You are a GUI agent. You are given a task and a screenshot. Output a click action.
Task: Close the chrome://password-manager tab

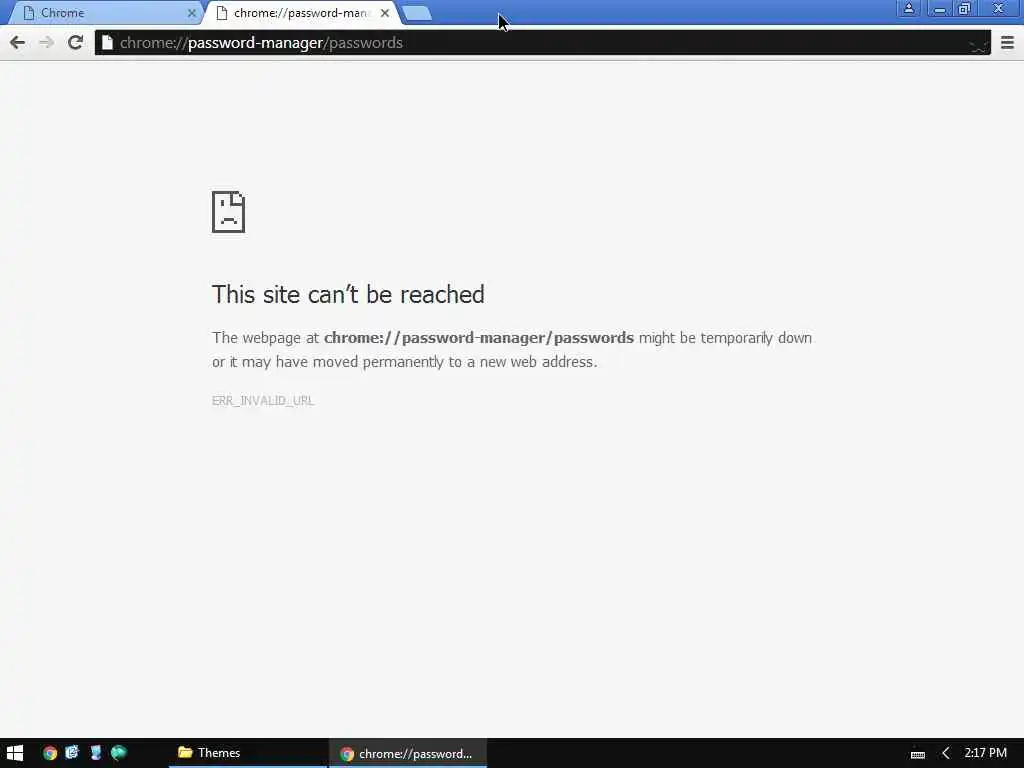[385, 13]
